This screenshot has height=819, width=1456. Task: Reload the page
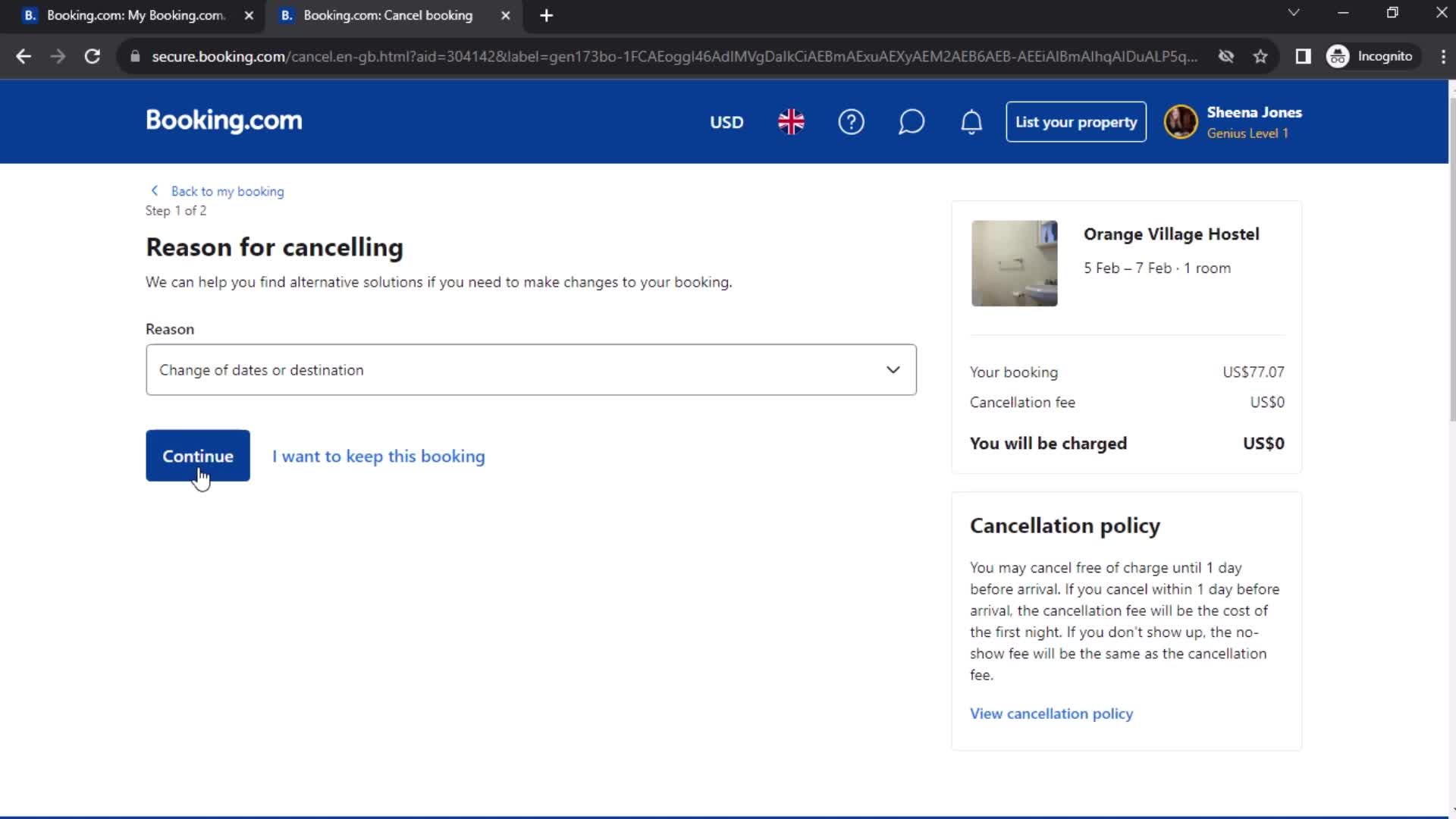pos(92,56)
